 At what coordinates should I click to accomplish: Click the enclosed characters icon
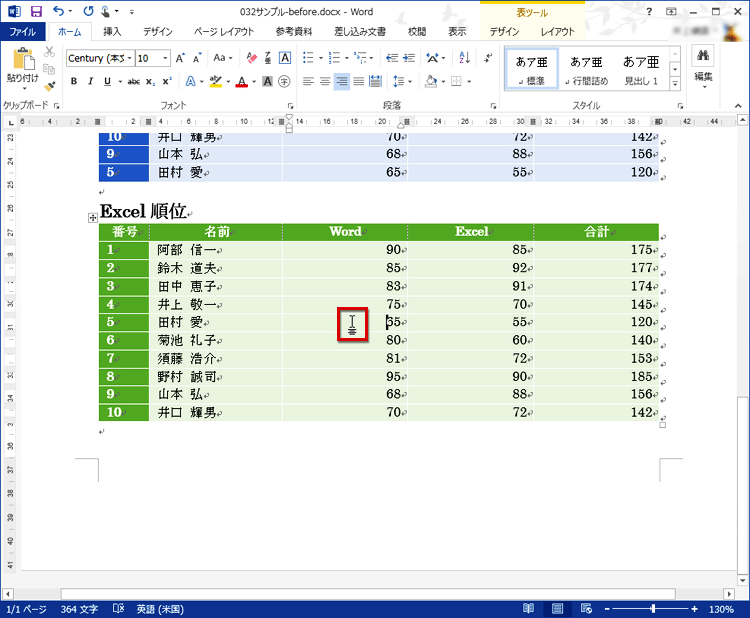(284, 82)
